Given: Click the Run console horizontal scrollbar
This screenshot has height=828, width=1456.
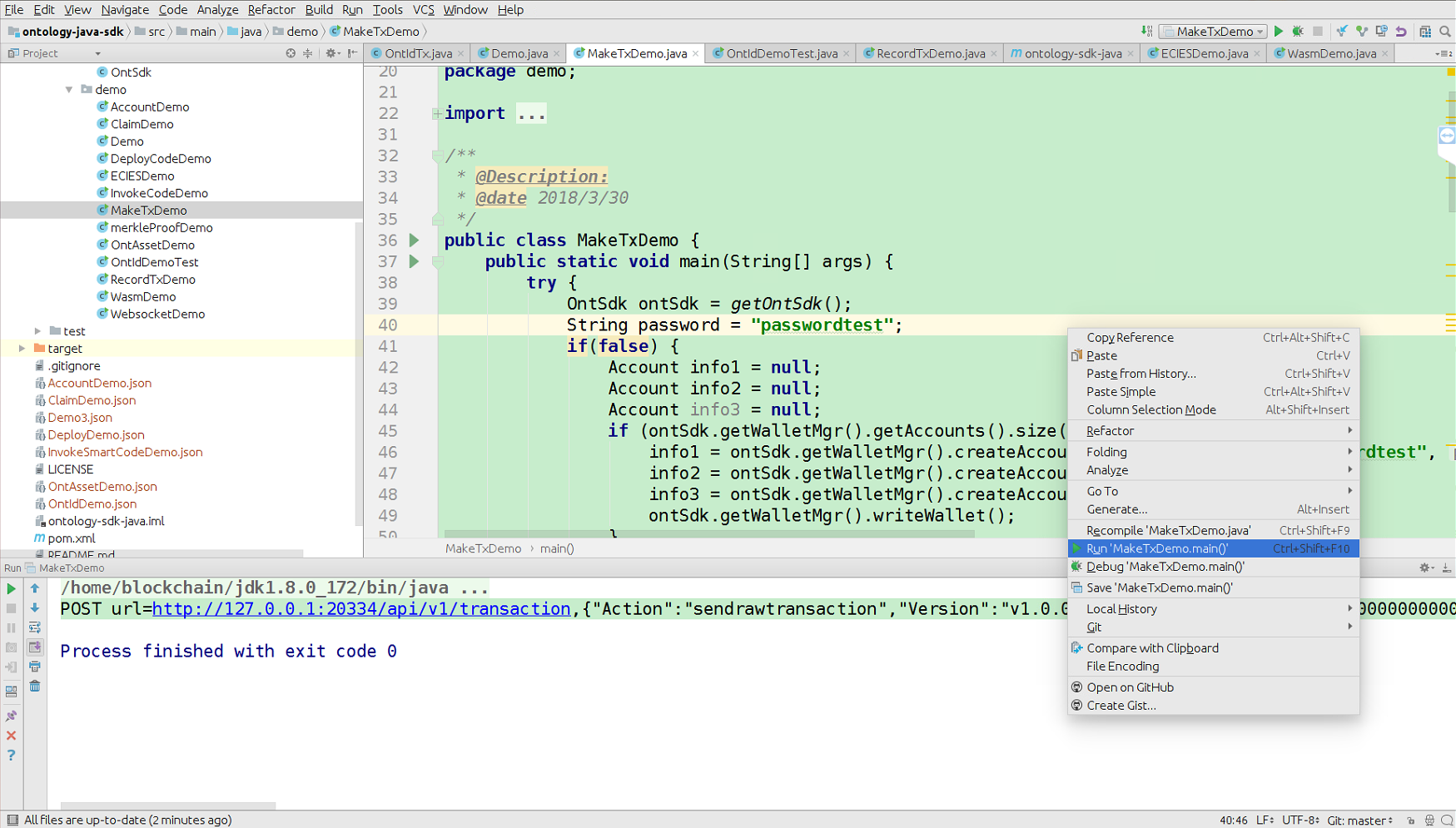Looking at the screenshot, I should [x=168, y=806].
